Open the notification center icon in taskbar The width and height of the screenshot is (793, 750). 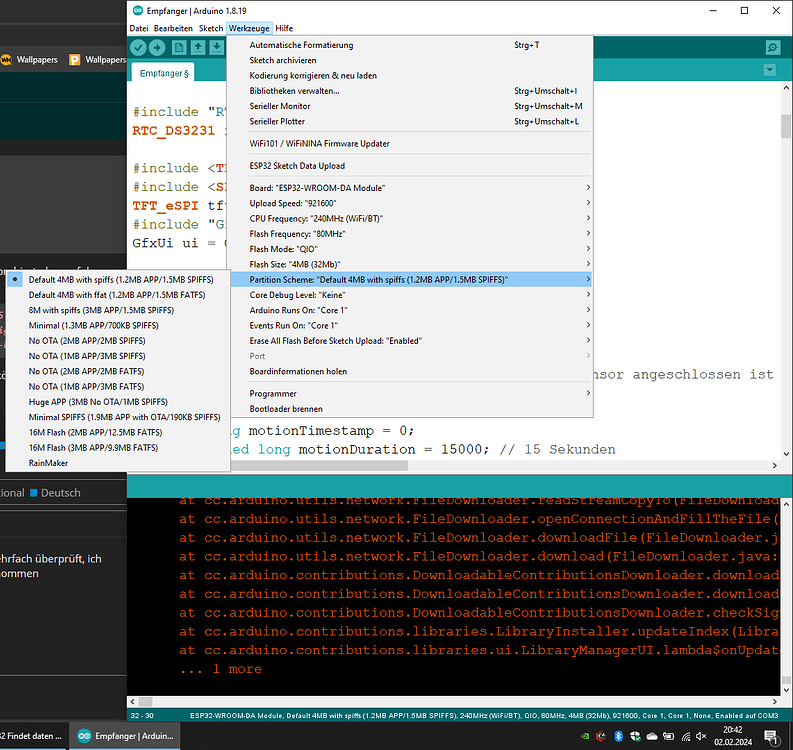click(x=771, y=736)
